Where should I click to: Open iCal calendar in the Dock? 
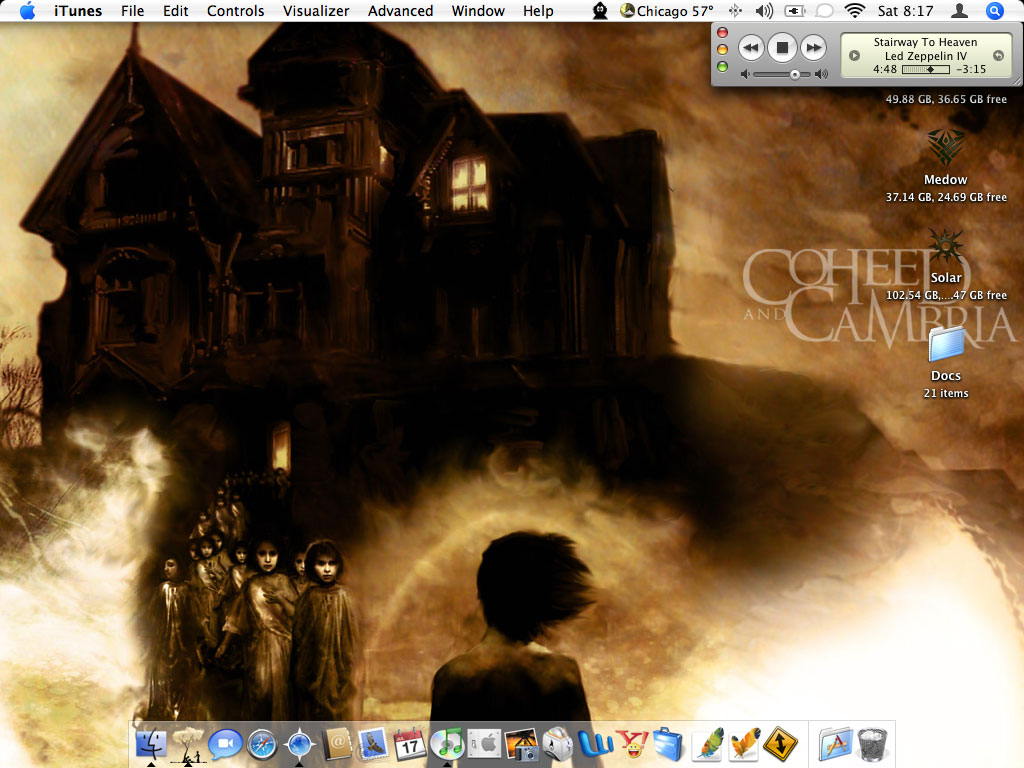click(x=410, y=744)
